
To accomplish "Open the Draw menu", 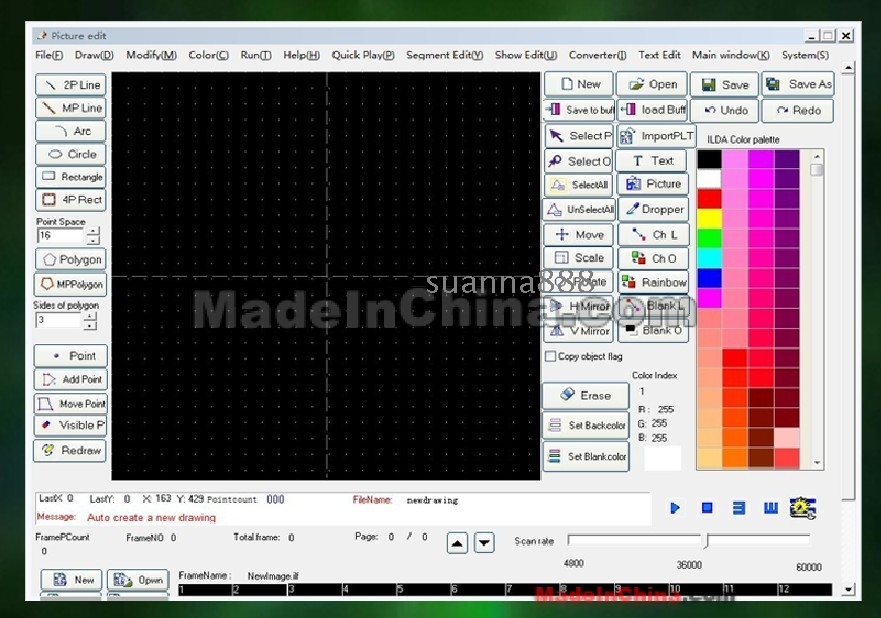I will 94,55.
